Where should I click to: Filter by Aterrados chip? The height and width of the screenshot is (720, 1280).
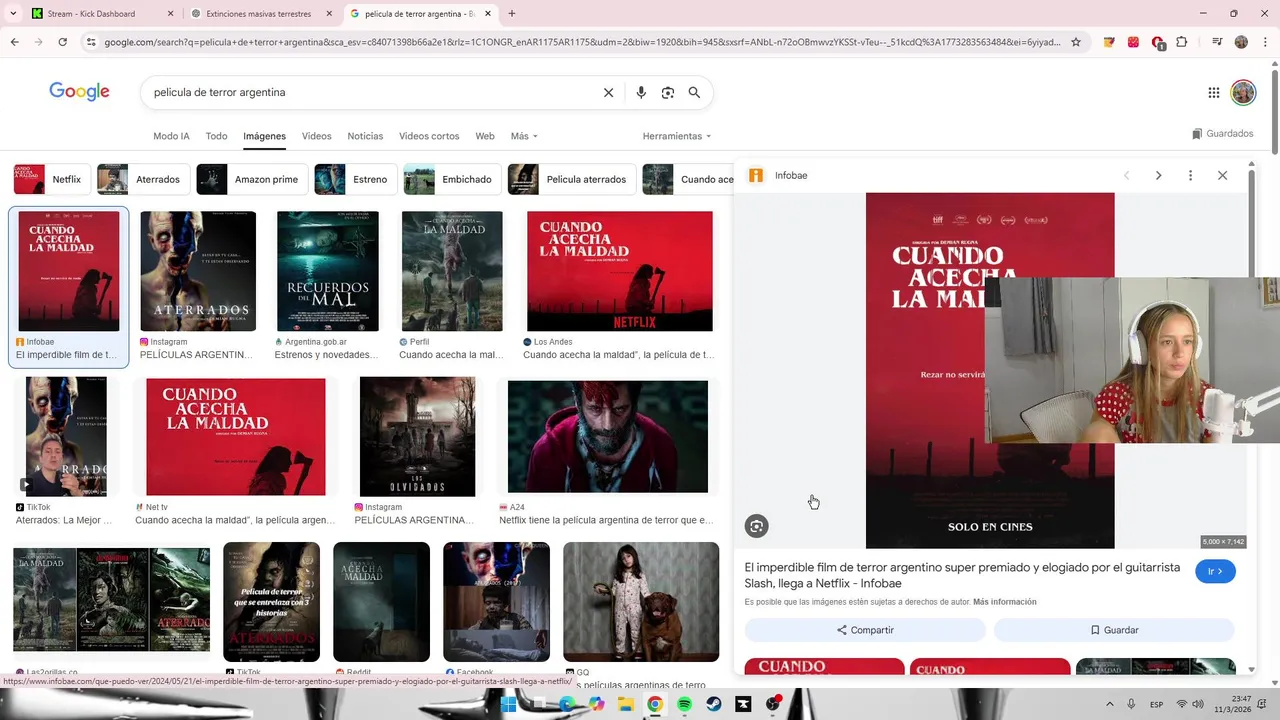click(x=143, y=179)
